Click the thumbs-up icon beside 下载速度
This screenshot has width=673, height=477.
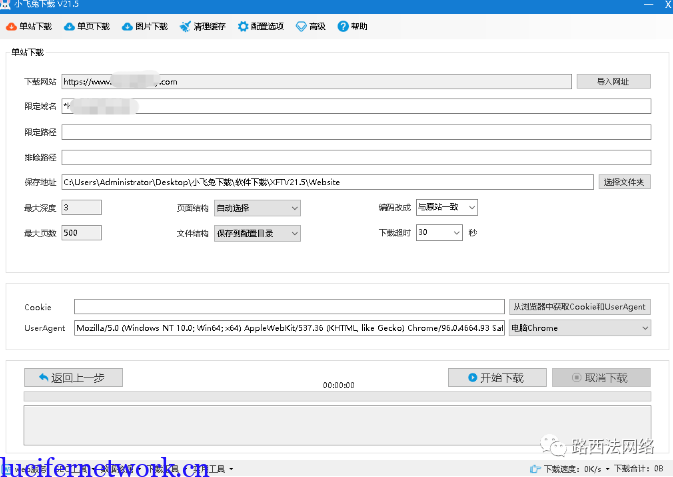coord(535,469)
